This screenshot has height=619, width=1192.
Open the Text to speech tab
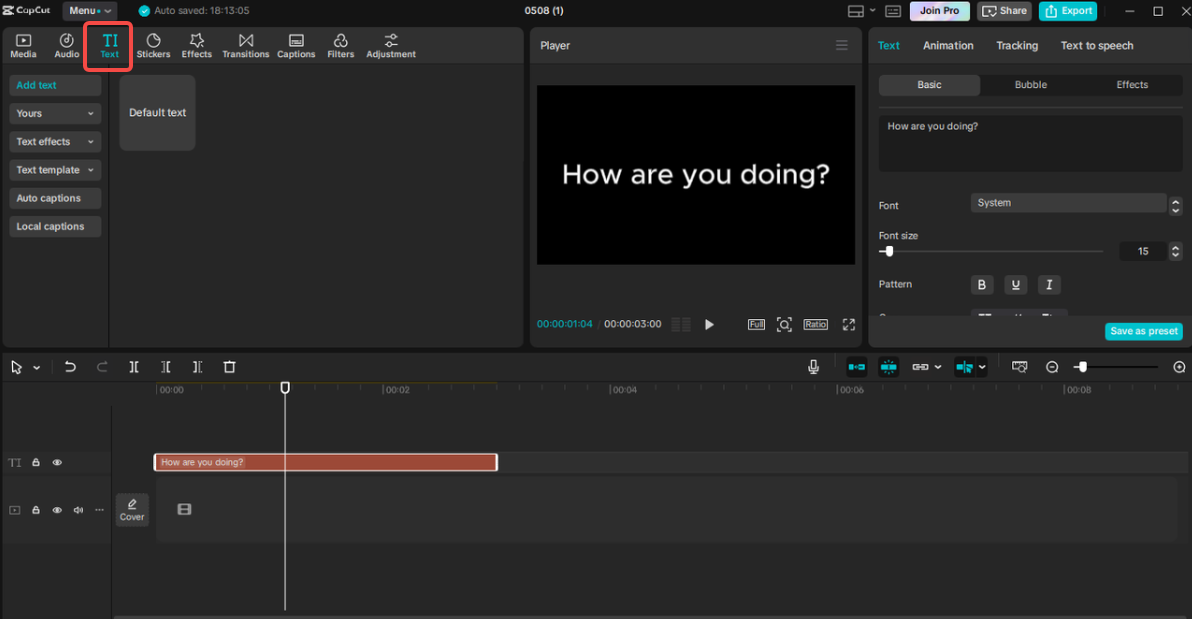point(1096,45)
